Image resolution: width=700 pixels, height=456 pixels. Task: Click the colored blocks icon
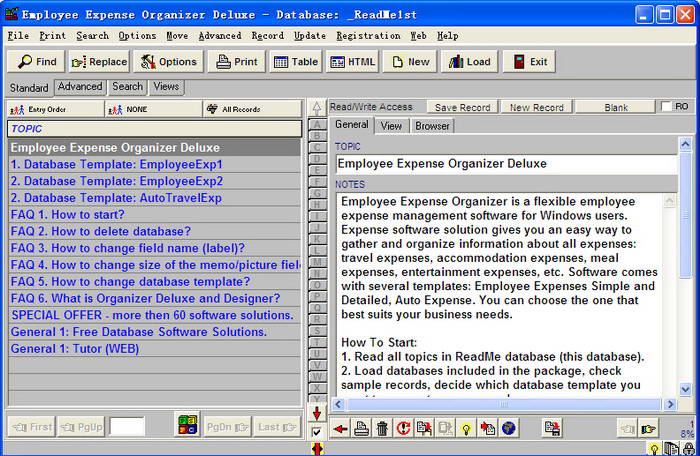click(188, 424)
